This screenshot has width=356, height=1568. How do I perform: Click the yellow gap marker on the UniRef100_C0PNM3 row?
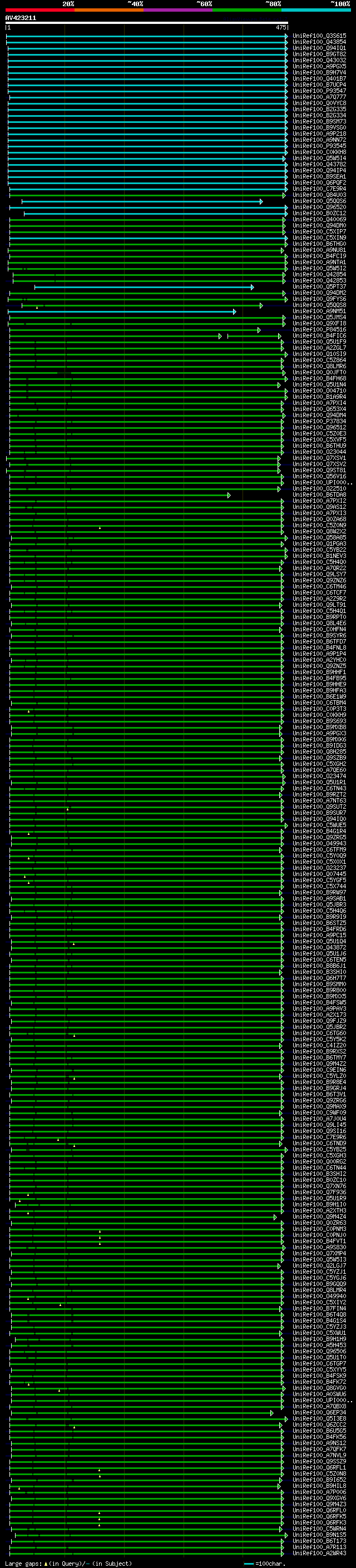(100, 1232)
